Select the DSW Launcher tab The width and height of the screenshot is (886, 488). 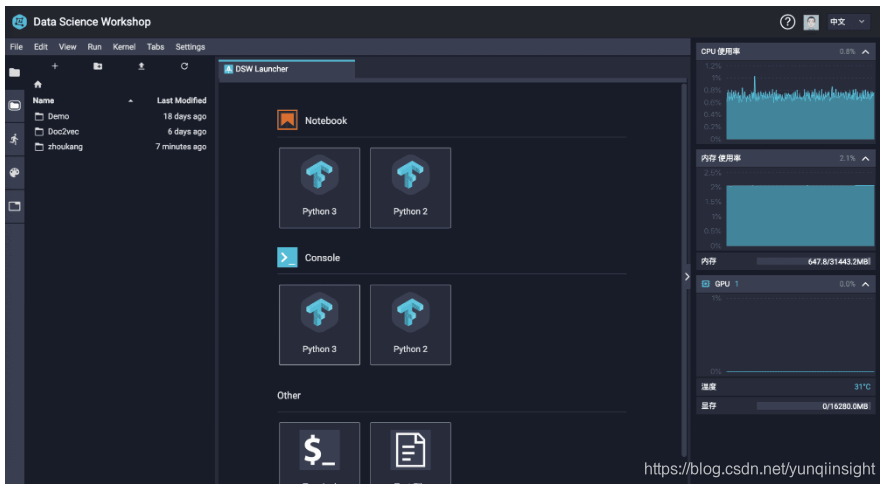click(286, 69)
